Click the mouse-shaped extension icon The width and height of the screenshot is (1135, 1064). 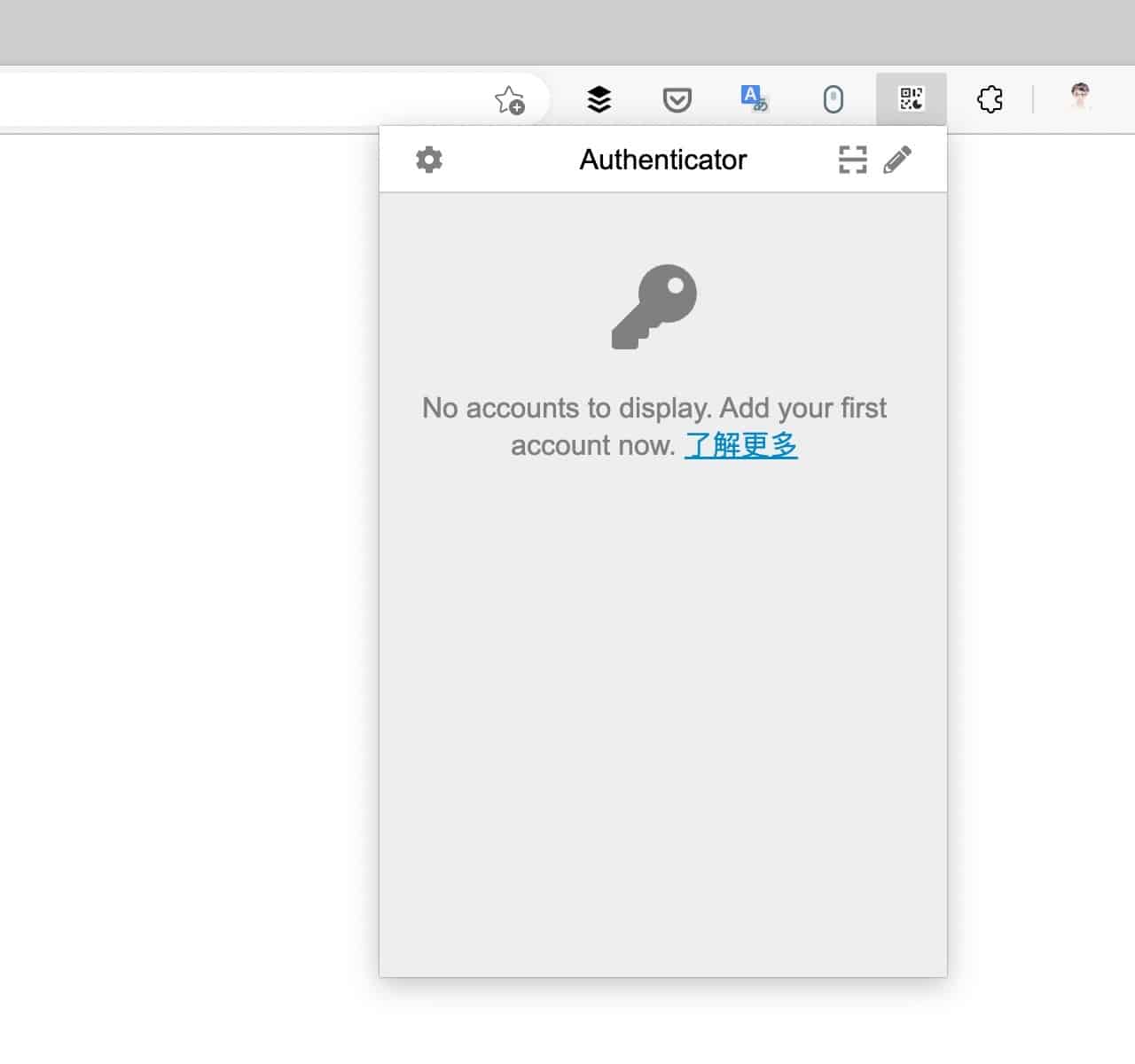(x=834, y=99)
